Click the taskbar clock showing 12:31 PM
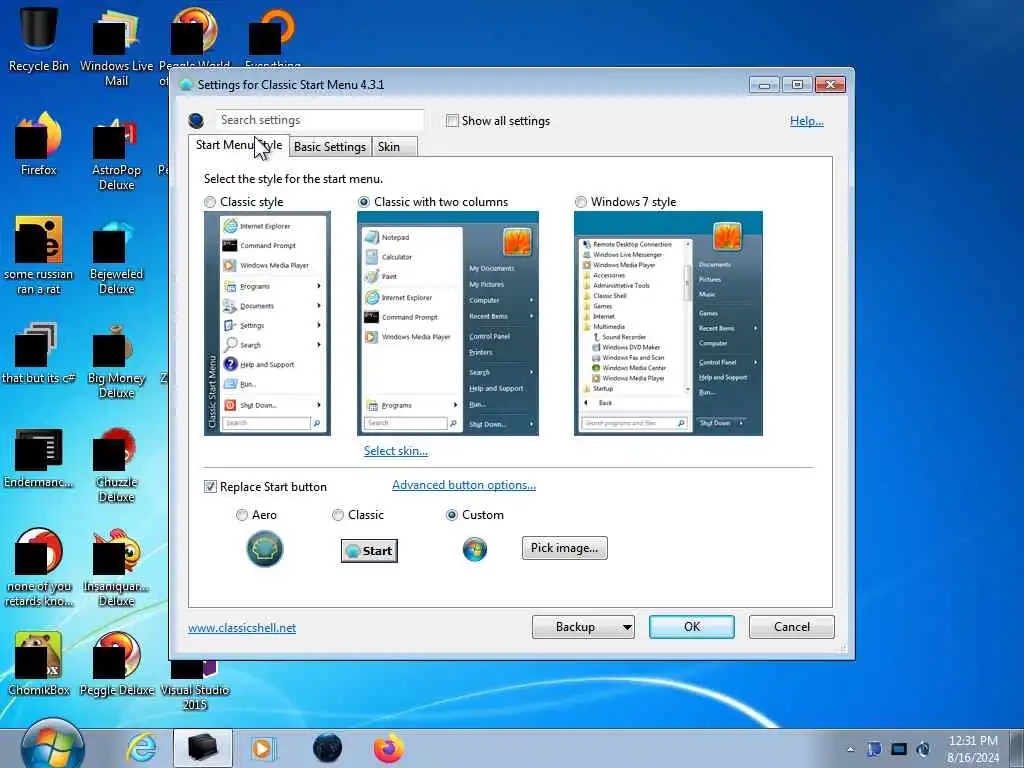 (973, 749)
